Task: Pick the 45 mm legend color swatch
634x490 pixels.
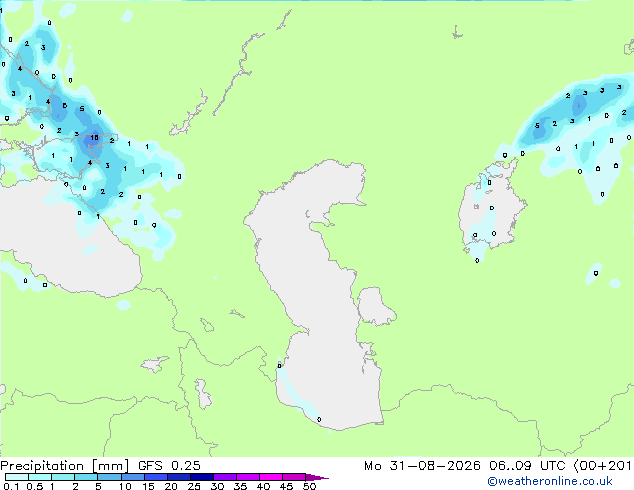Action: 294,477
